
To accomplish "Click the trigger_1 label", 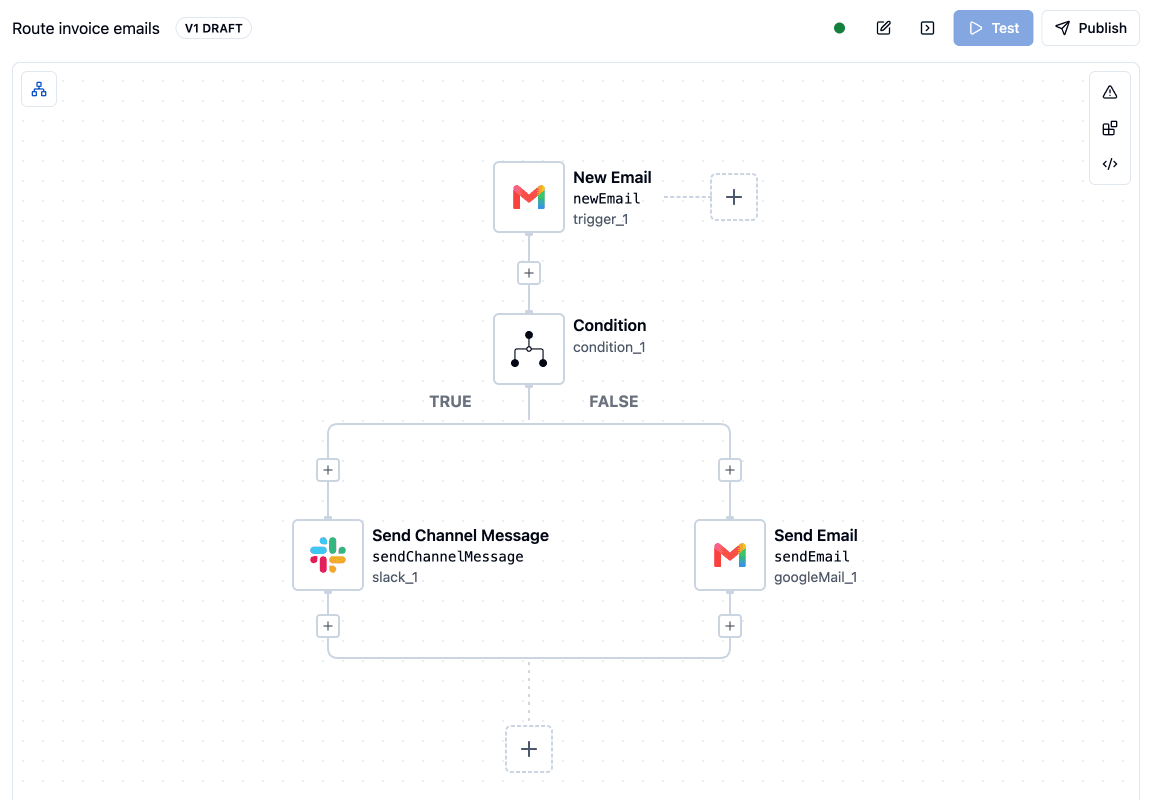I will (600, 219).
